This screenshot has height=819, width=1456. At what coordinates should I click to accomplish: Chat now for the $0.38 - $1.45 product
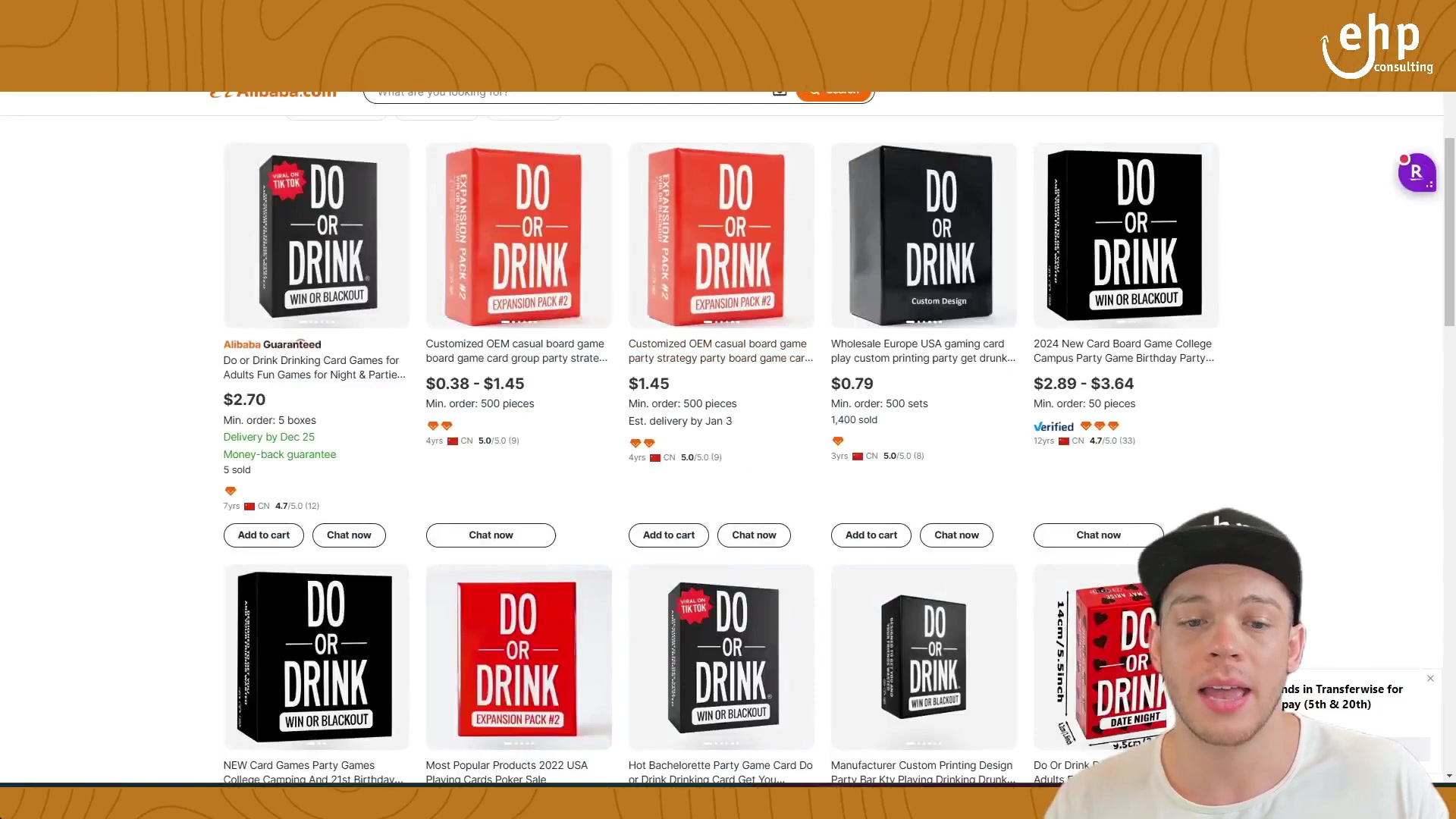point(491,535)
